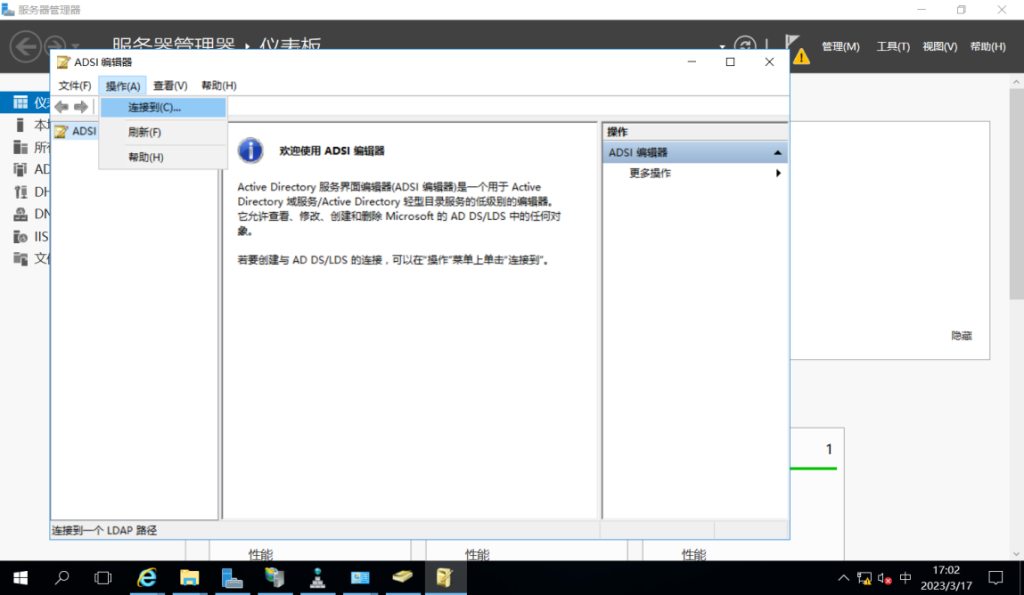Click the volume tray icon
The image size is (1024, 595).
click(x=885, y=578)
